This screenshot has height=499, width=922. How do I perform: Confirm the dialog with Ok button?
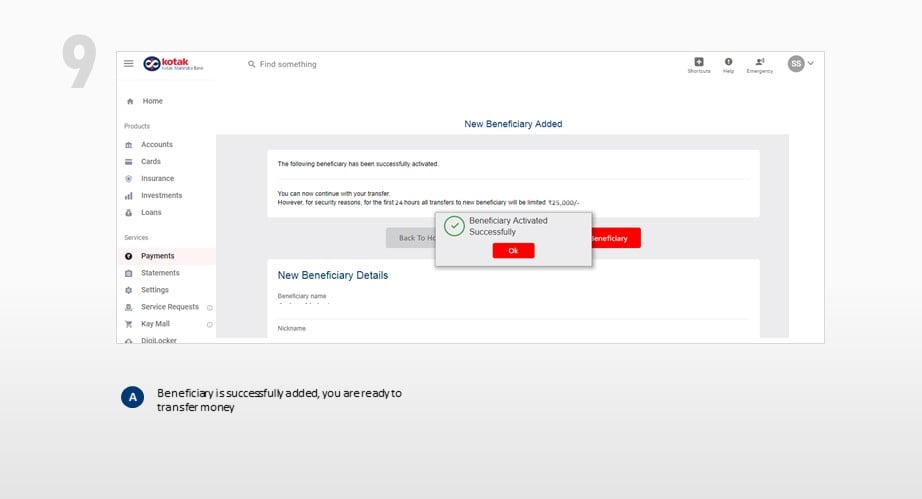[x=513, y=251]
